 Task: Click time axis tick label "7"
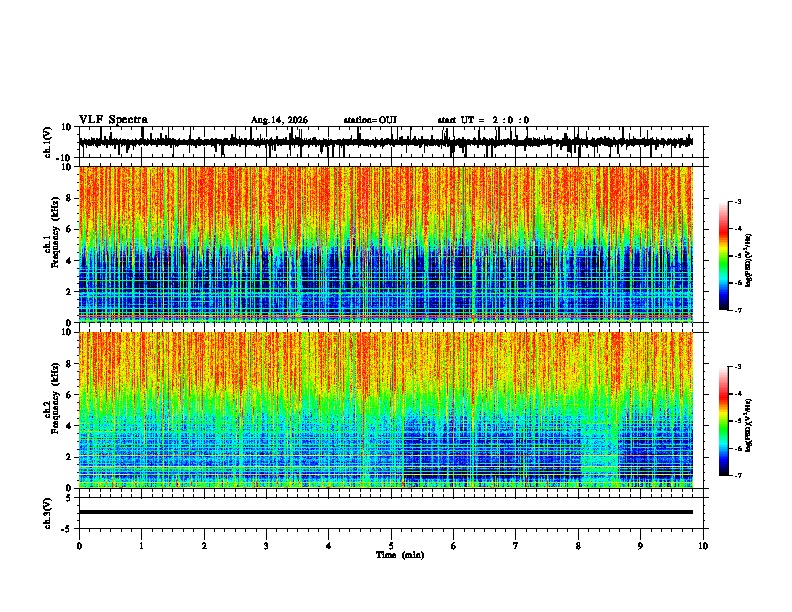pyautogui.click(x=516, y=546)
